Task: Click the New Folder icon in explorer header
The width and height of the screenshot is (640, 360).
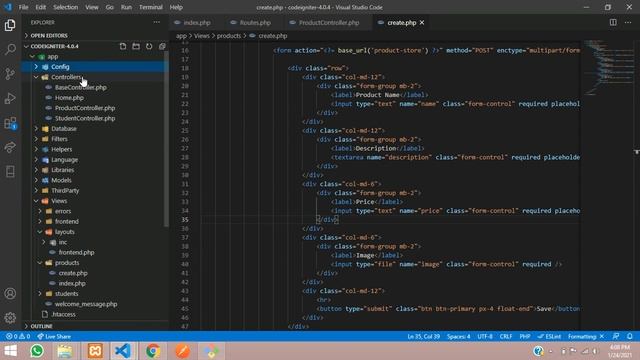Action: tap(136, 46)
